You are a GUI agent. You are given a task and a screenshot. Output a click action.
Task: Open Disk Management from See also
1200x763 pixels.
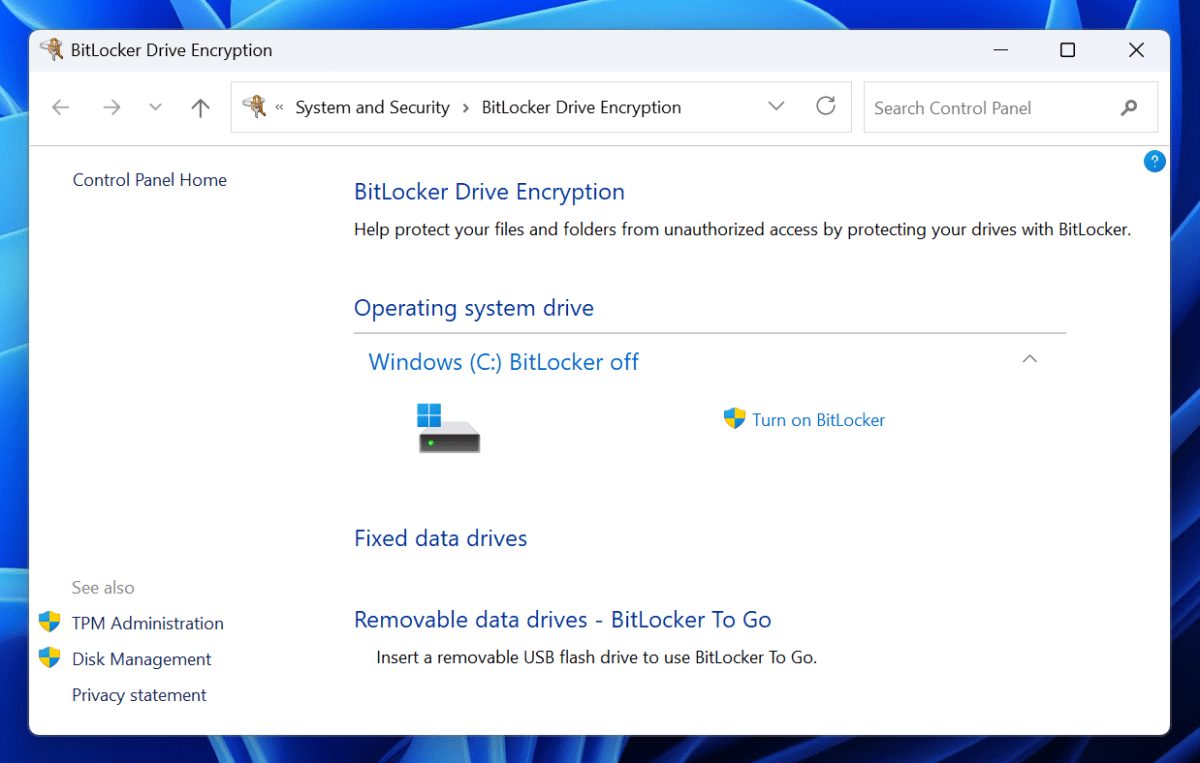[141, 658]
